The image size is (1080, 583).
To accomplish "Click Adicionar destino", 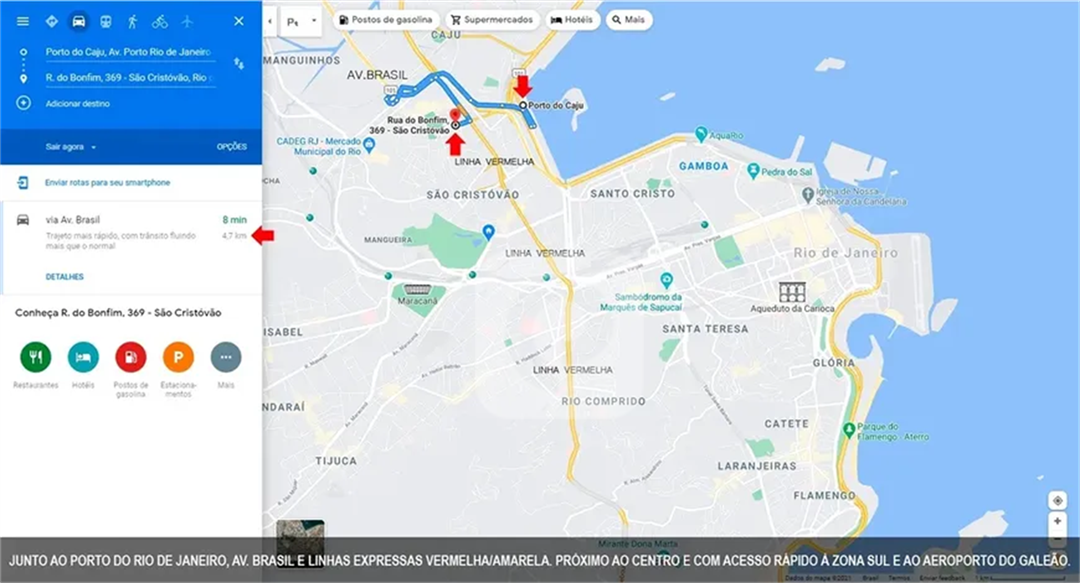I will 77,104.
